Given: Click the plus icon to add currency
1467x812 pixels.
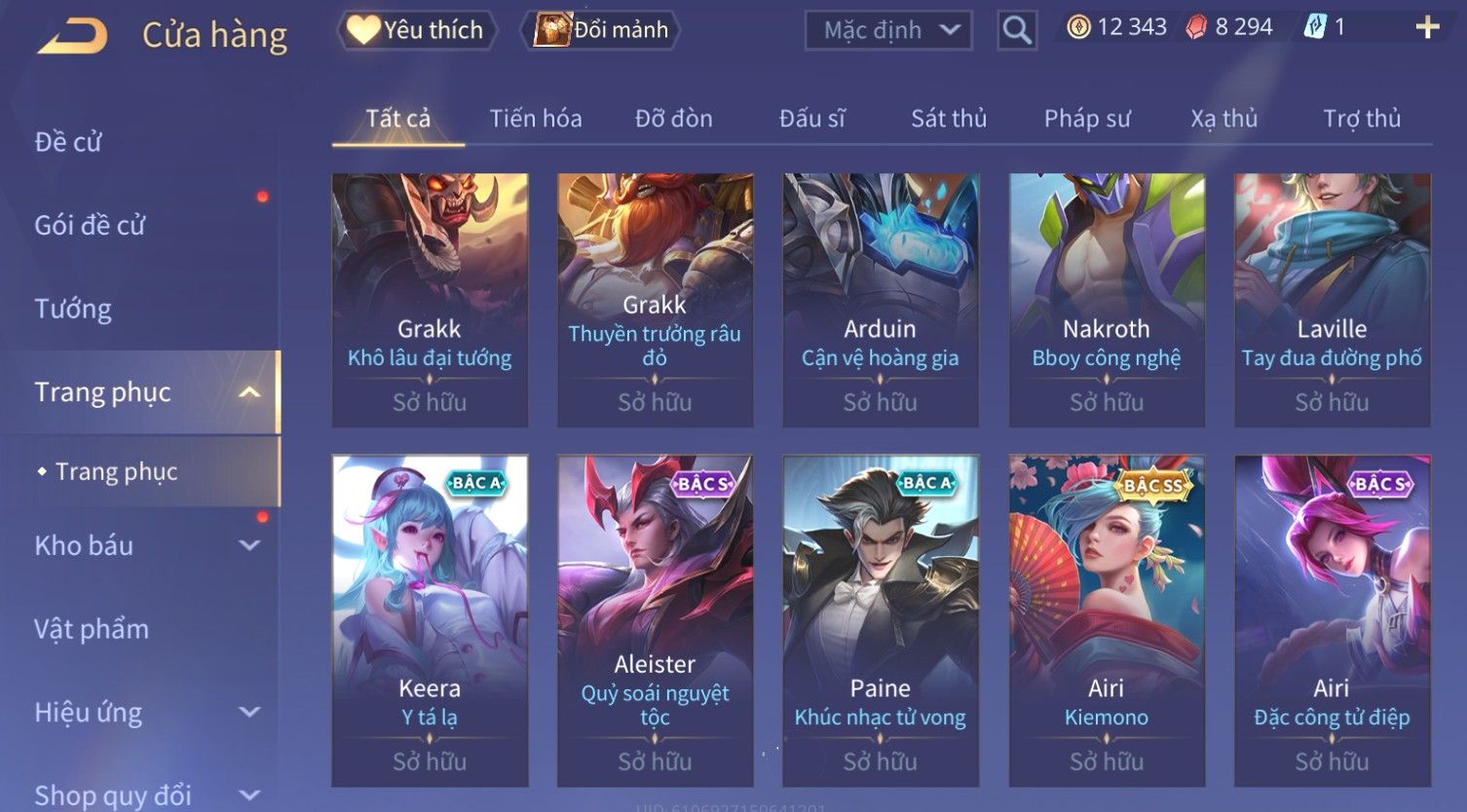Looking at the screenshot, I should tap(1427, 27).
